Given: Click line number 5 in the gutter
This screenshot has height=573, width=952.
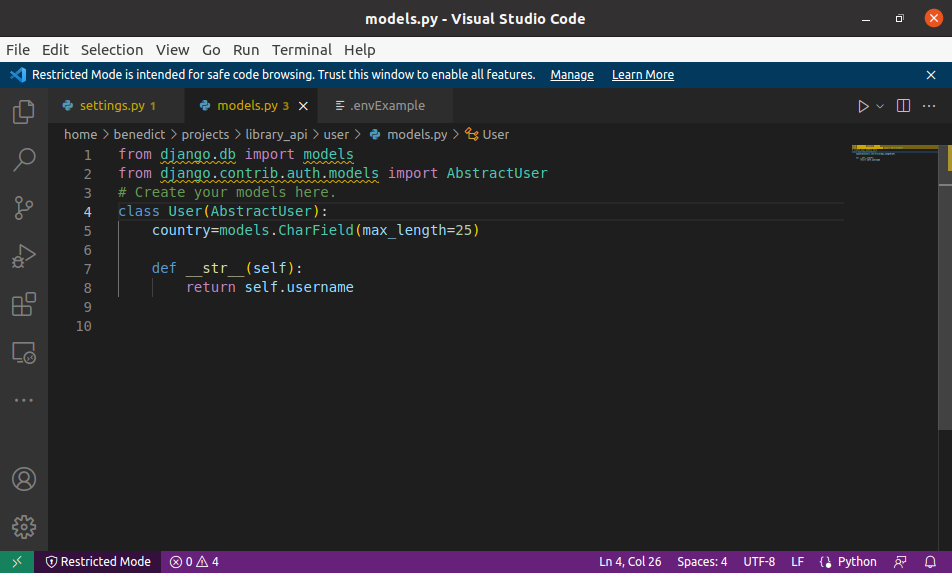Looking at the screenshot, I should pyautogui.click(x=87, y=231).
